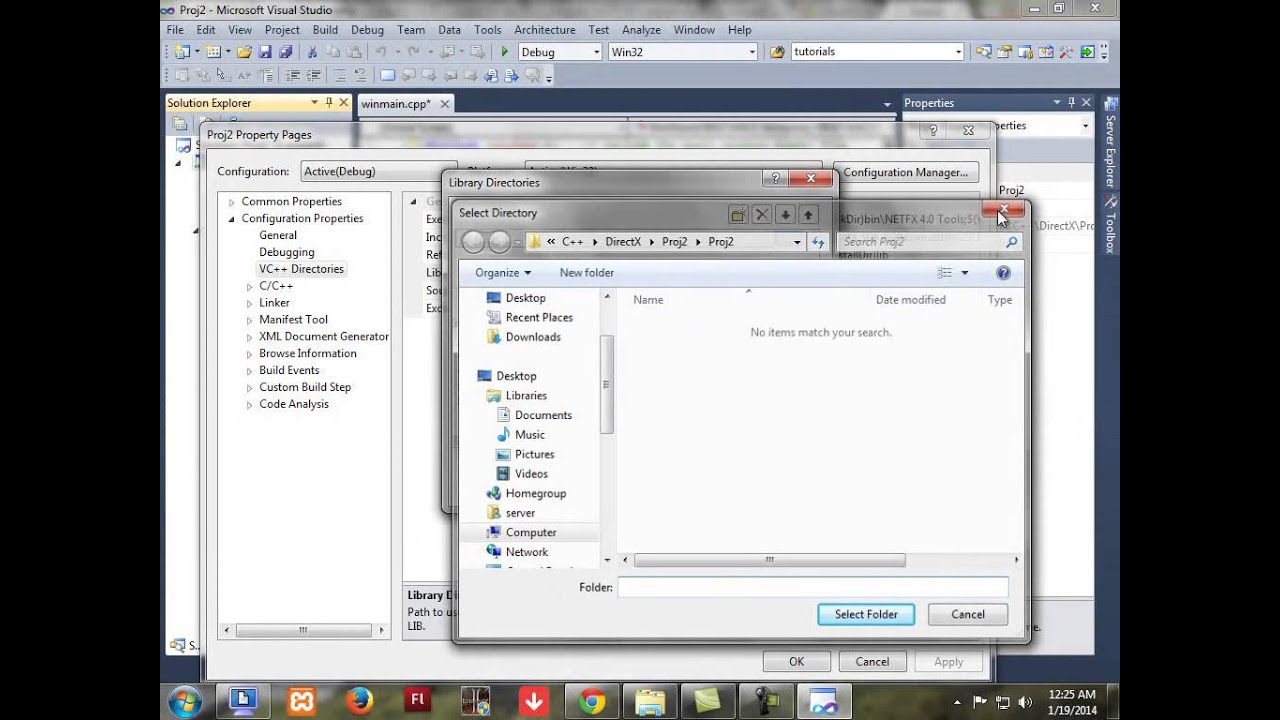Image resolution: width=1280 pixels, height=720 pixels.
Task: Click the volume speaker tray icon
Action: [x=1026, y=702]
